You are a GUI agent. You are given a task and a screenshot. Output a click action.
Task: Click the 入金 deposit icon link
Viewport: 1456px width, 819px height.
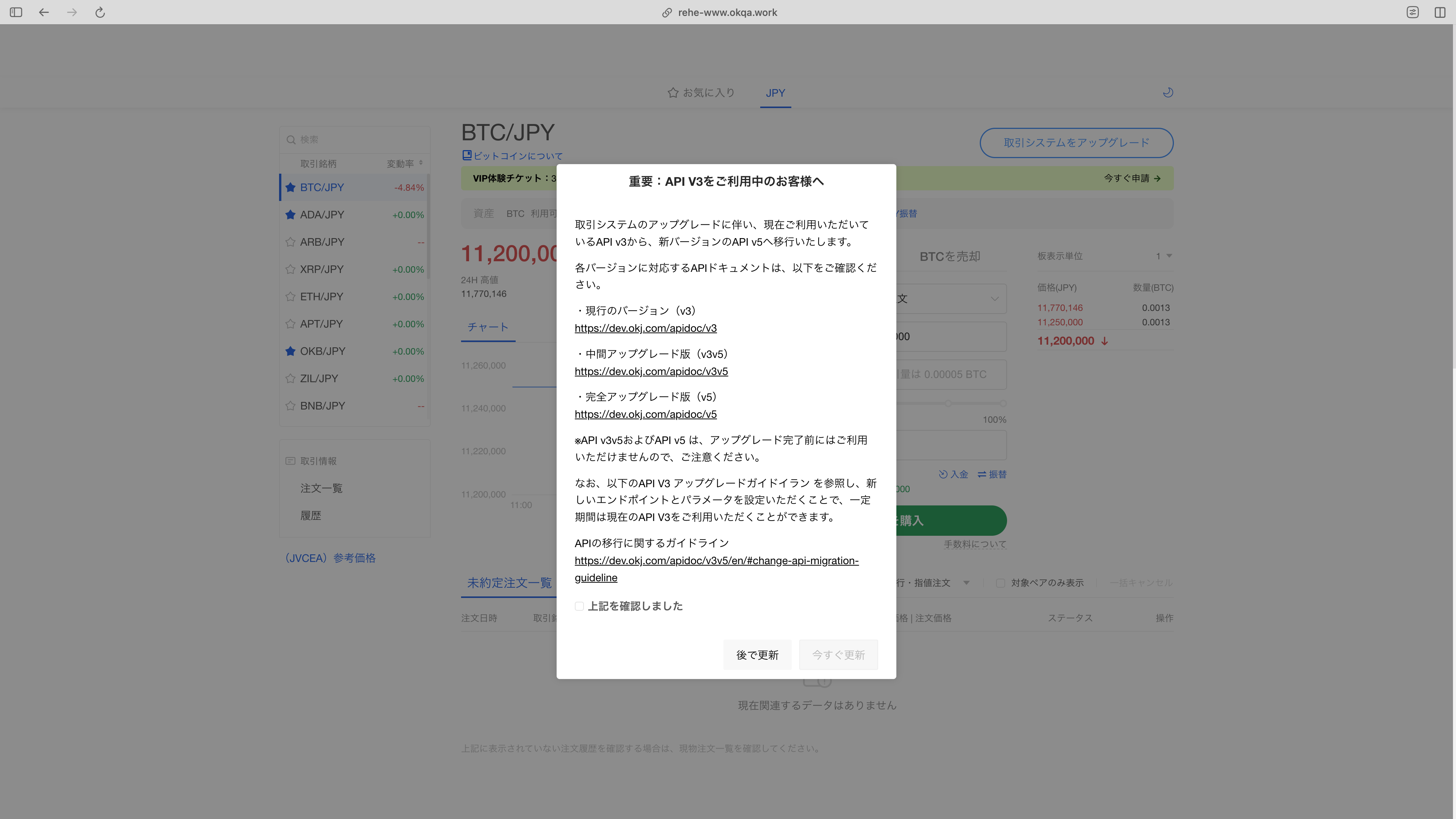pos(953,474)
